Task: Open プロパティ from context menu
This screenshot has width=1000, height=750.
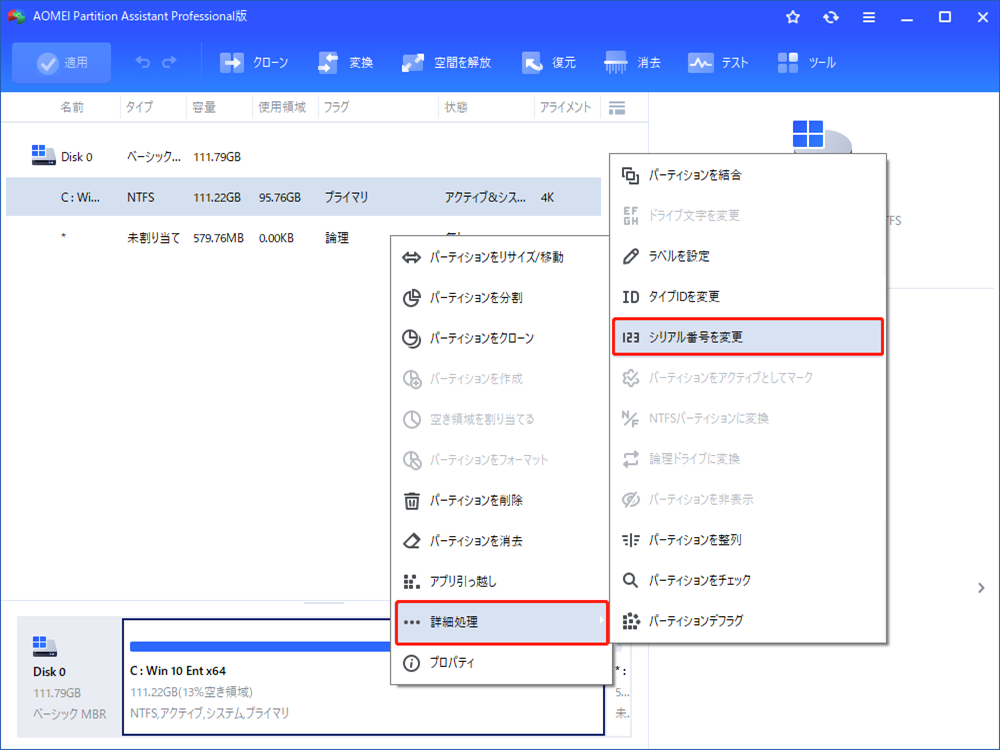Action: click(501, 663)
